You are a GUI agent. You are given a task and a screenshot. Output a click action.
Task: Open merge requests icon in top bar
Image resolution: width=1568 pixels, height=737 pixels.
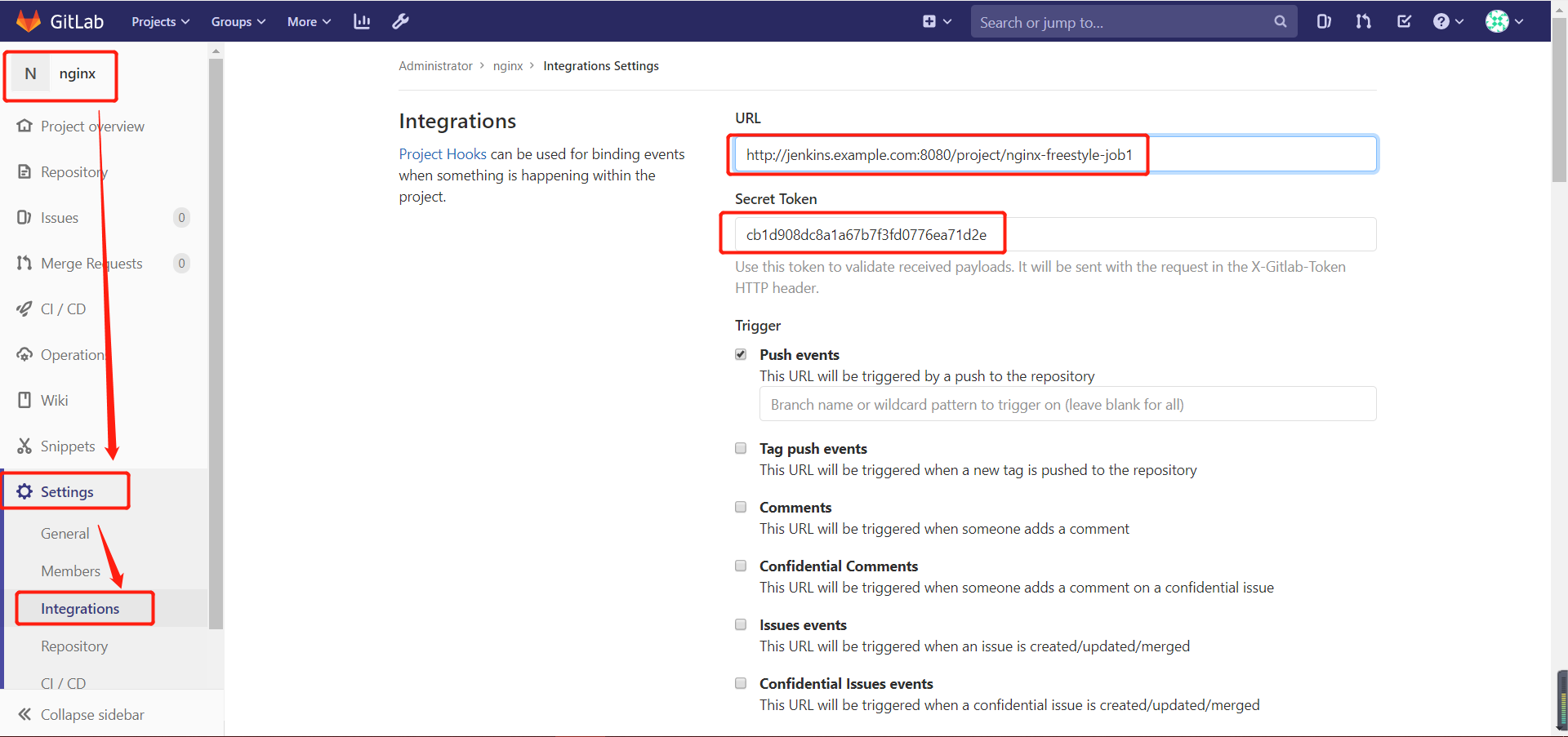[1363, 22]
